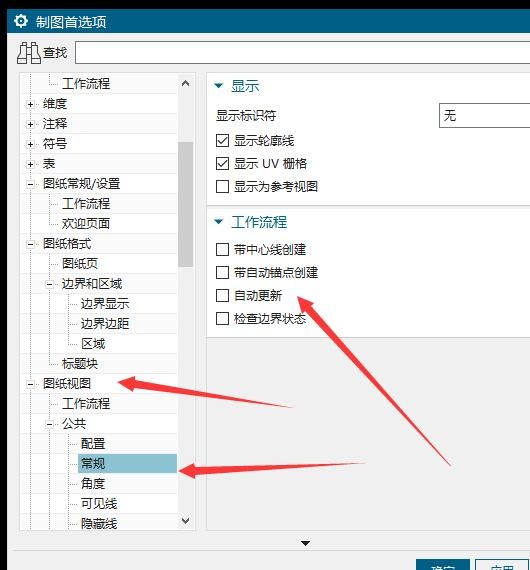Click the gear icon in the title bar
Screen dimensions: 530x570
[x=21, y=21]
